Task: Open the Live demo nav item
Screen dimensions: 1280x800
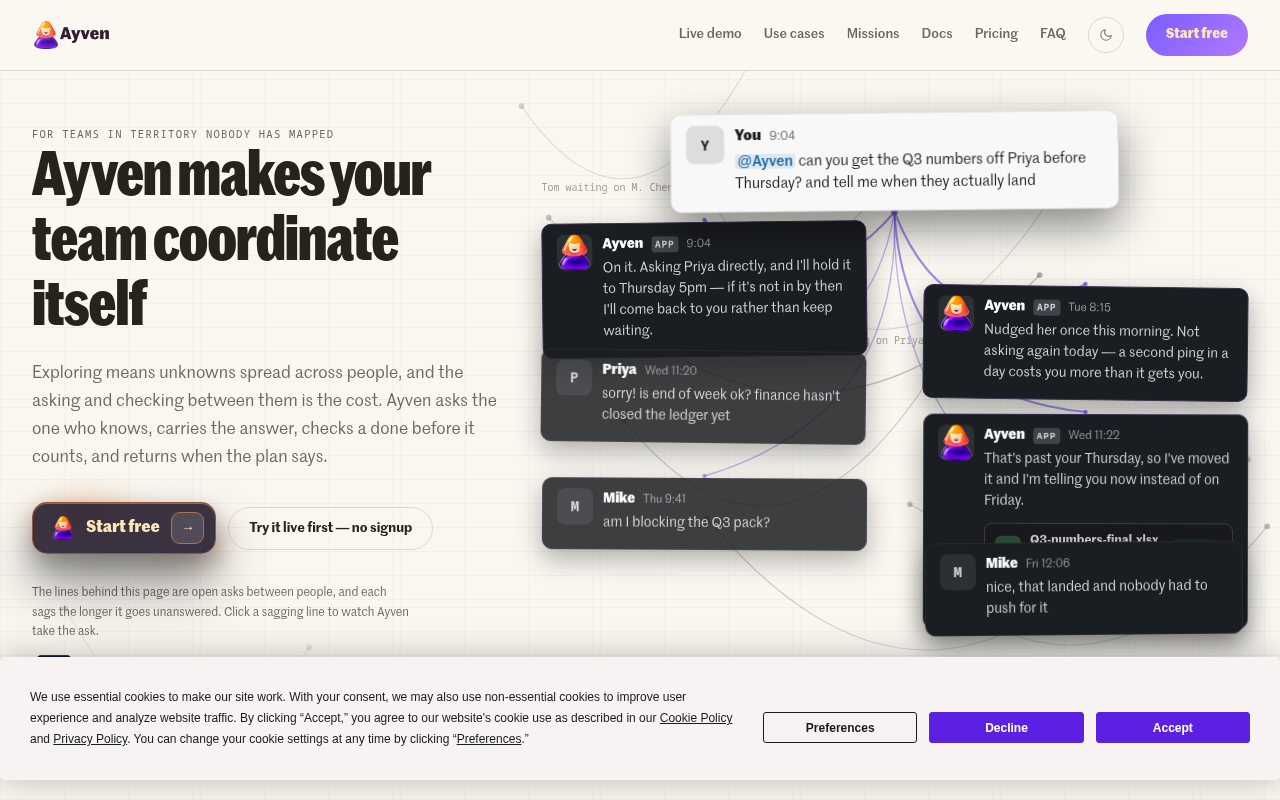Action: click(x=710, y=34)
